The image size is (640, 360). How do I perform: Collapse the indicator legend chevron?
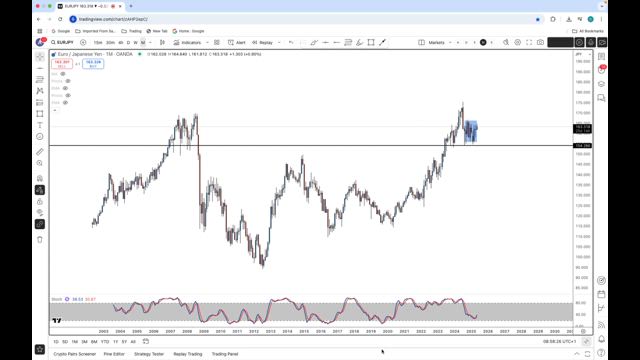pos(55,110)
